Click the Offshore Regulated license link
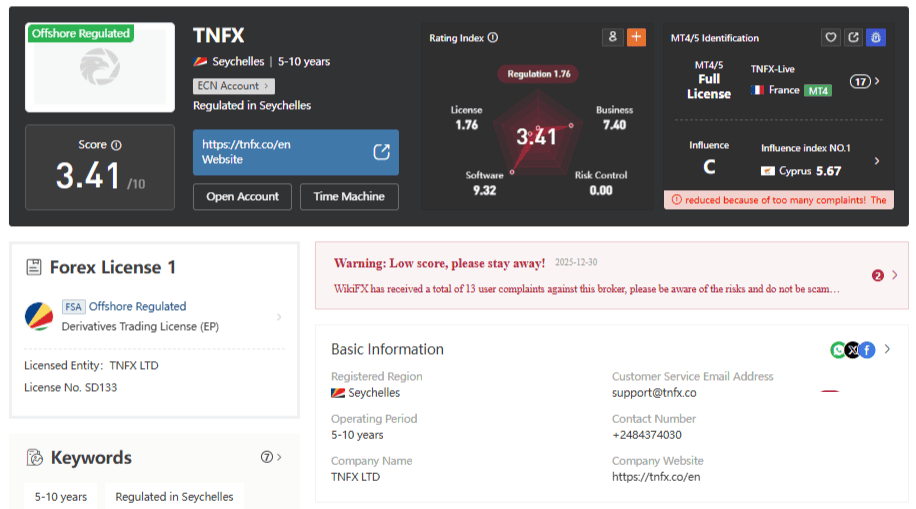The image size is (916, 509). (x=137, y=306)
